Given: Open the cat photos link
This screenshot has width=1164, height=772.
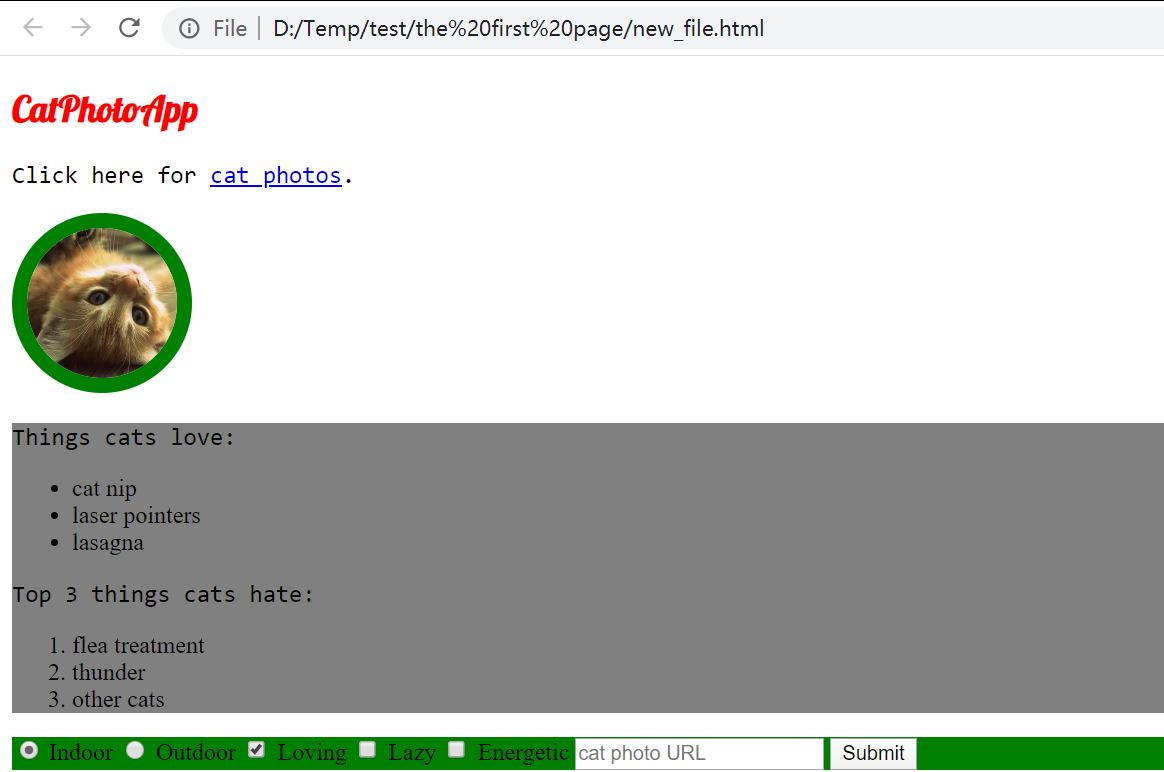Looking at the screenshot, I should [275, 176].
